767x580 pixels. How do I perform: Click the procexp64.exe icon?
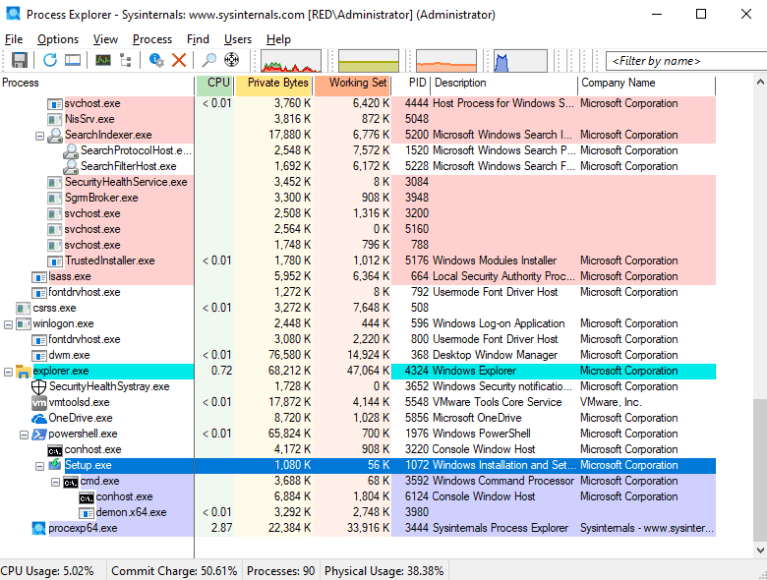click(39, 528)
